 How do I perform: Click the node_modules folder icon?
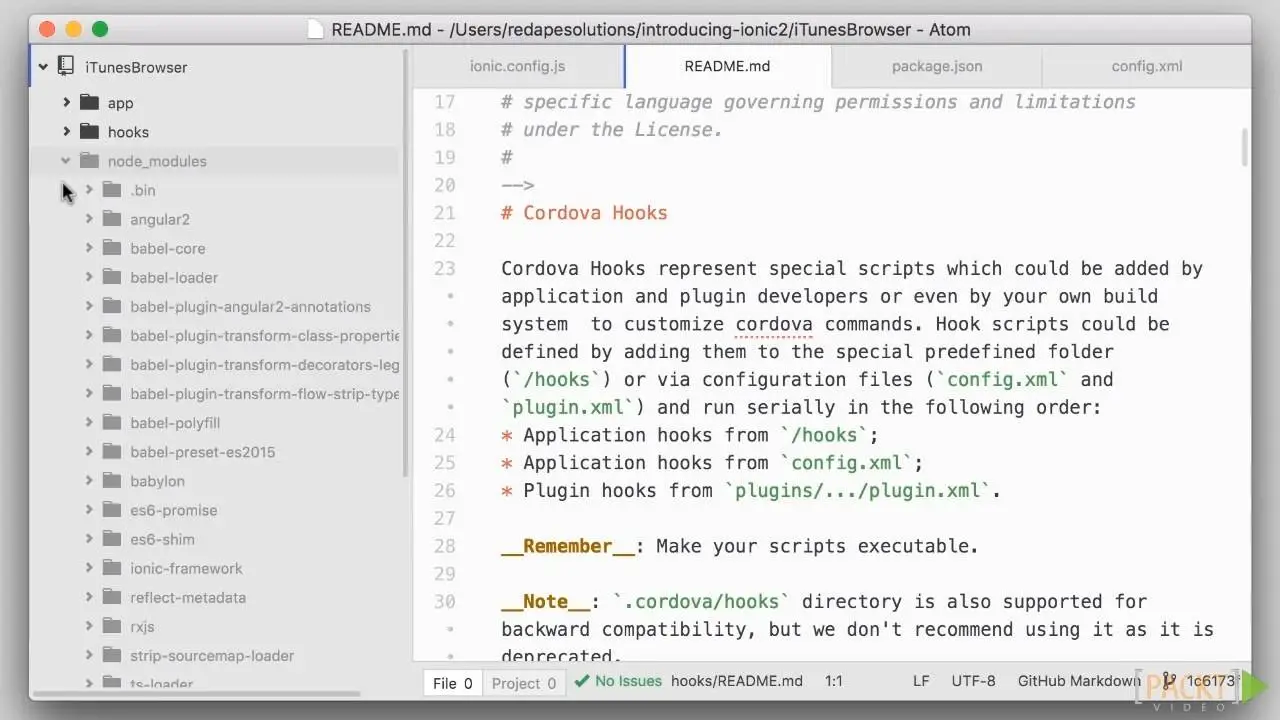click(x=90, y=160)
